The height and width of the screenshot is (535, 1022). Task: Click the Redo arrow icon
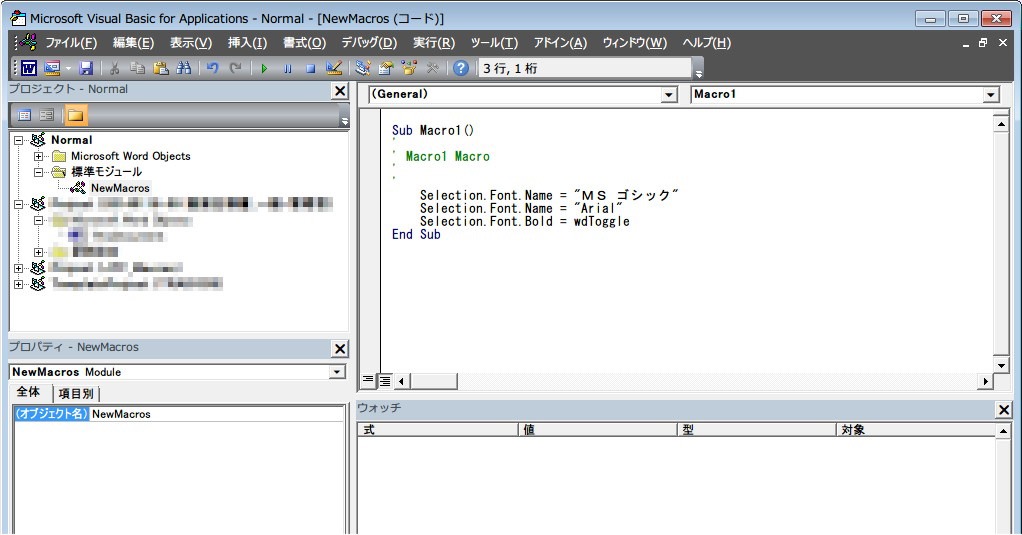[236, 68]
